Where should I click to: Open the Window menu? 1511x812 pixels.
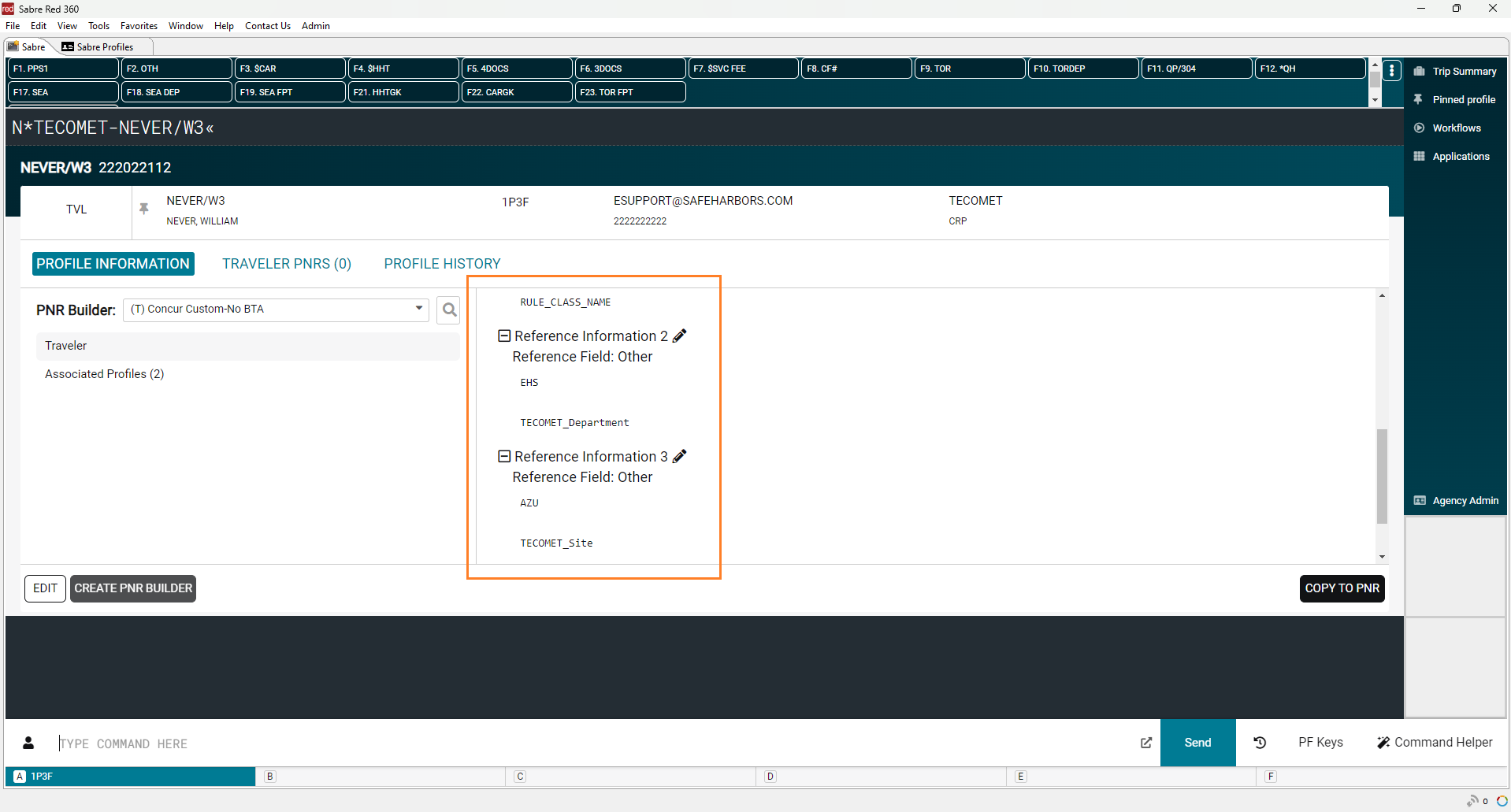(186, 26)
